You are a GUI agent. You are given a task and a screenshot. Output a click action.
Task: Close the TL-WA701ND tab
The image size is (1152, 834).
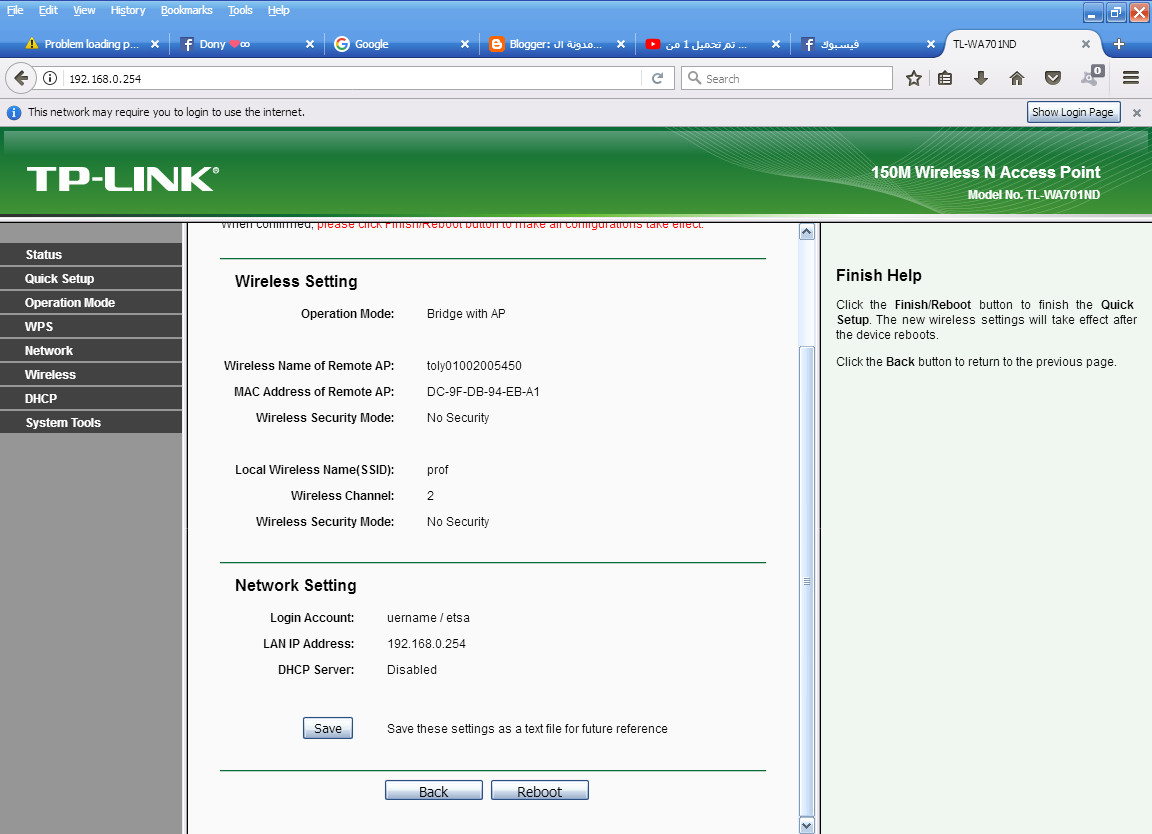(x=1085, y=44)
